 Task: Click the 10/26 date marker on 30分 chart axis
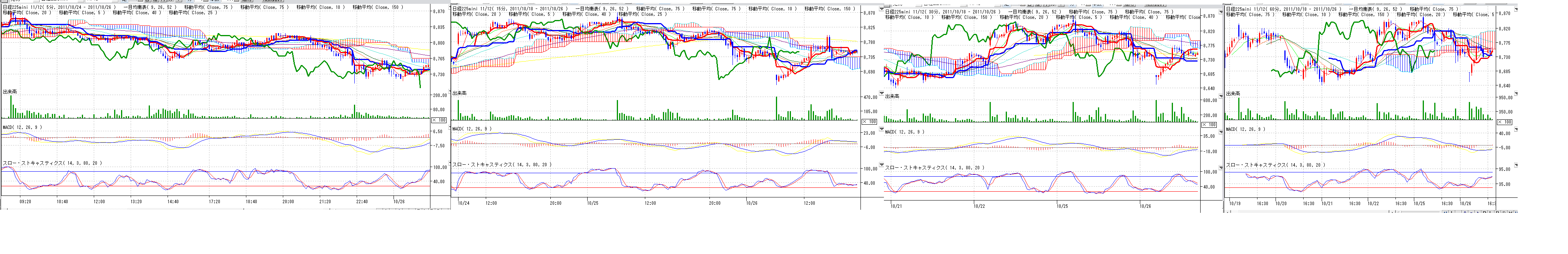point(1145,207)
